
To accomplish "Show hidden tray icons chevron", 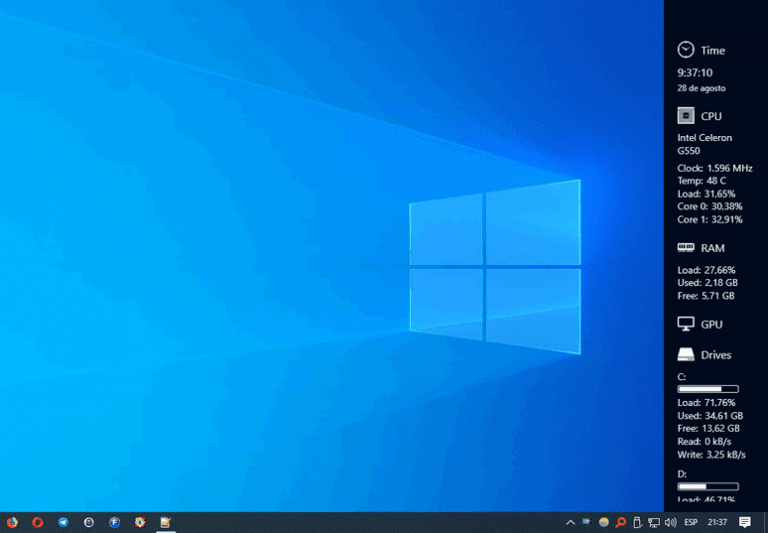I will coord(571,522).
